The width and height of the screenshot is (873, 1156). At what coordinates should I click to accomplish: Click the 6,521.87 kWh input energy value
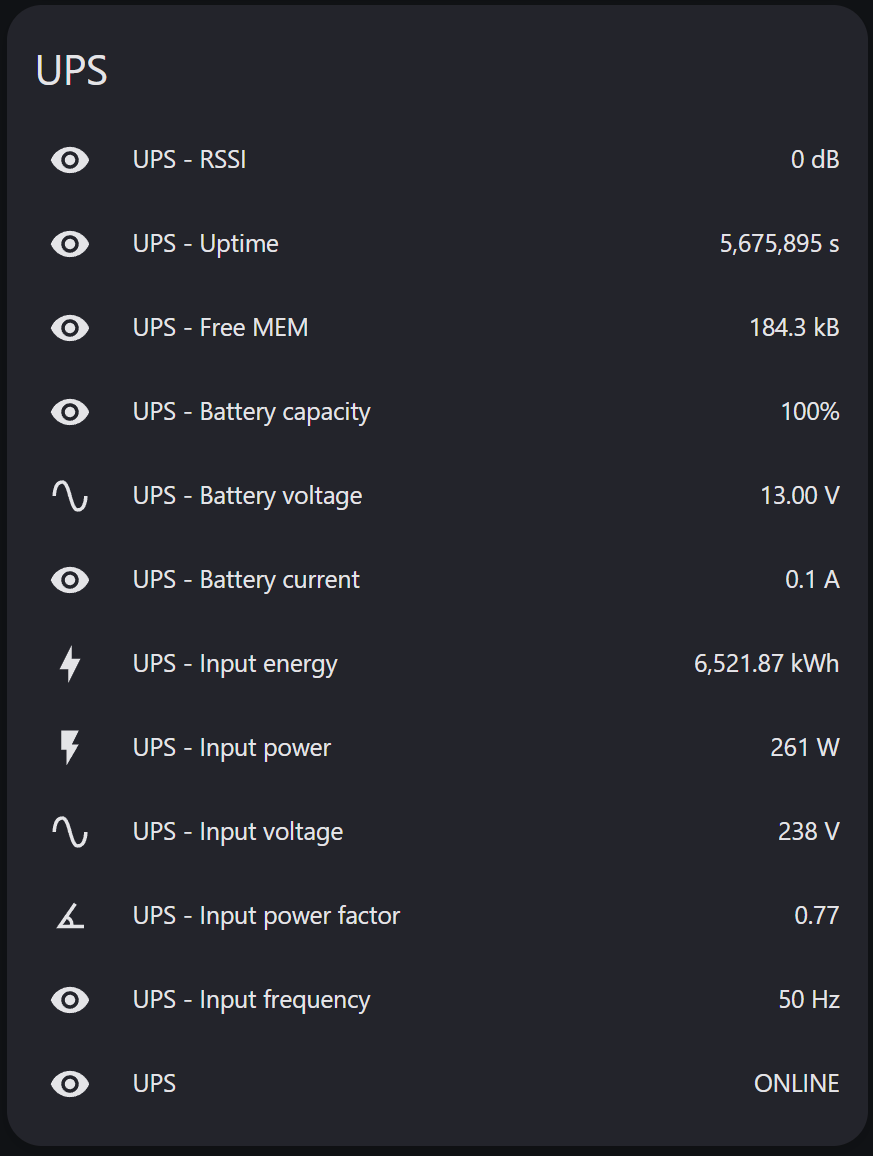click(x=766, y=664)
